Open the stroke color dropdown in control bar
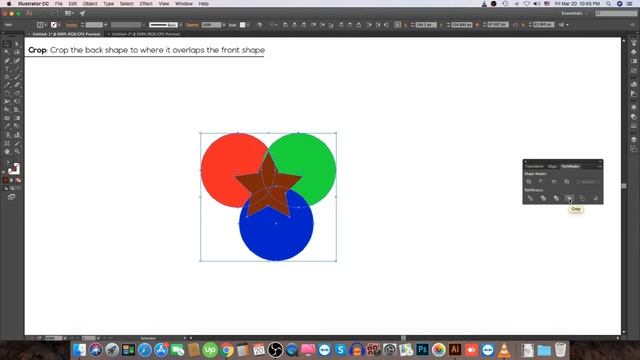The width and height of the screenshot is (640, 360). pyautogui.click(x=60, y=25)
